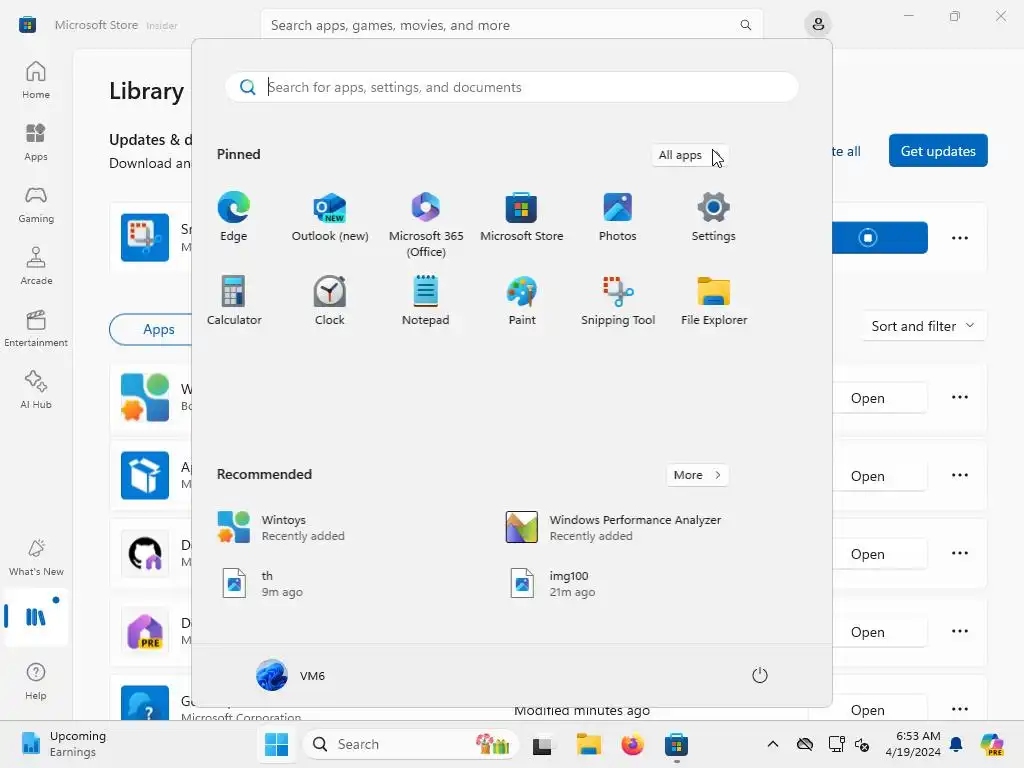Image resolution: width=1024 pixels, height=768 pixels.
Task: Open more options beside the GitHub cat app icon
Action: click(x=959, y=553)
